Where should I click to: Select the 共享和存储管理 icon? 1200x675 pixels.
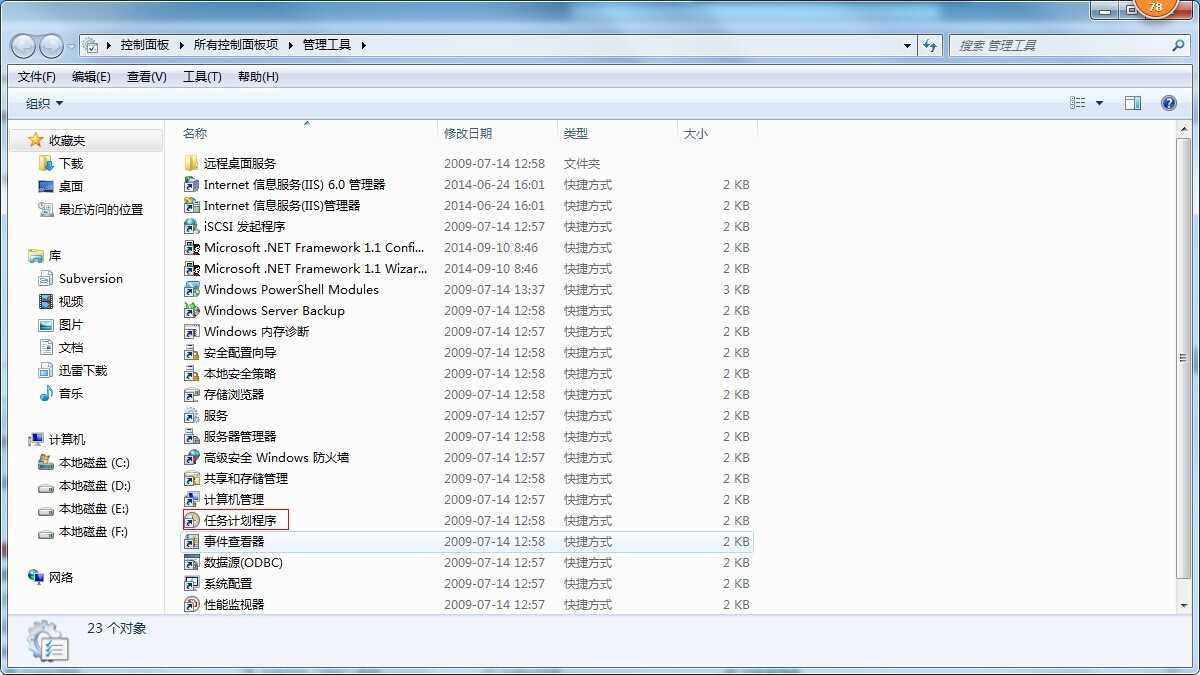pos(192,478)
